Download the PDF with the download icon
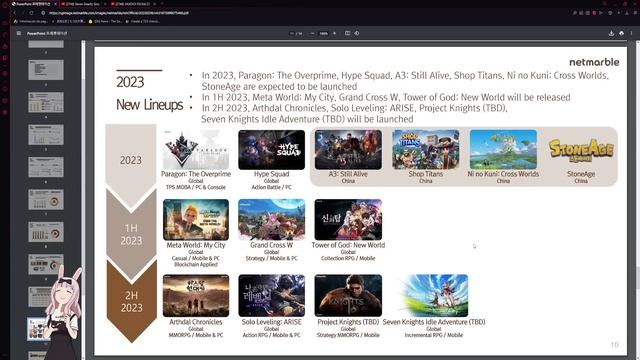Image resolution: width=640 pixels, height=360 pixels. click(x=611, y=33)
